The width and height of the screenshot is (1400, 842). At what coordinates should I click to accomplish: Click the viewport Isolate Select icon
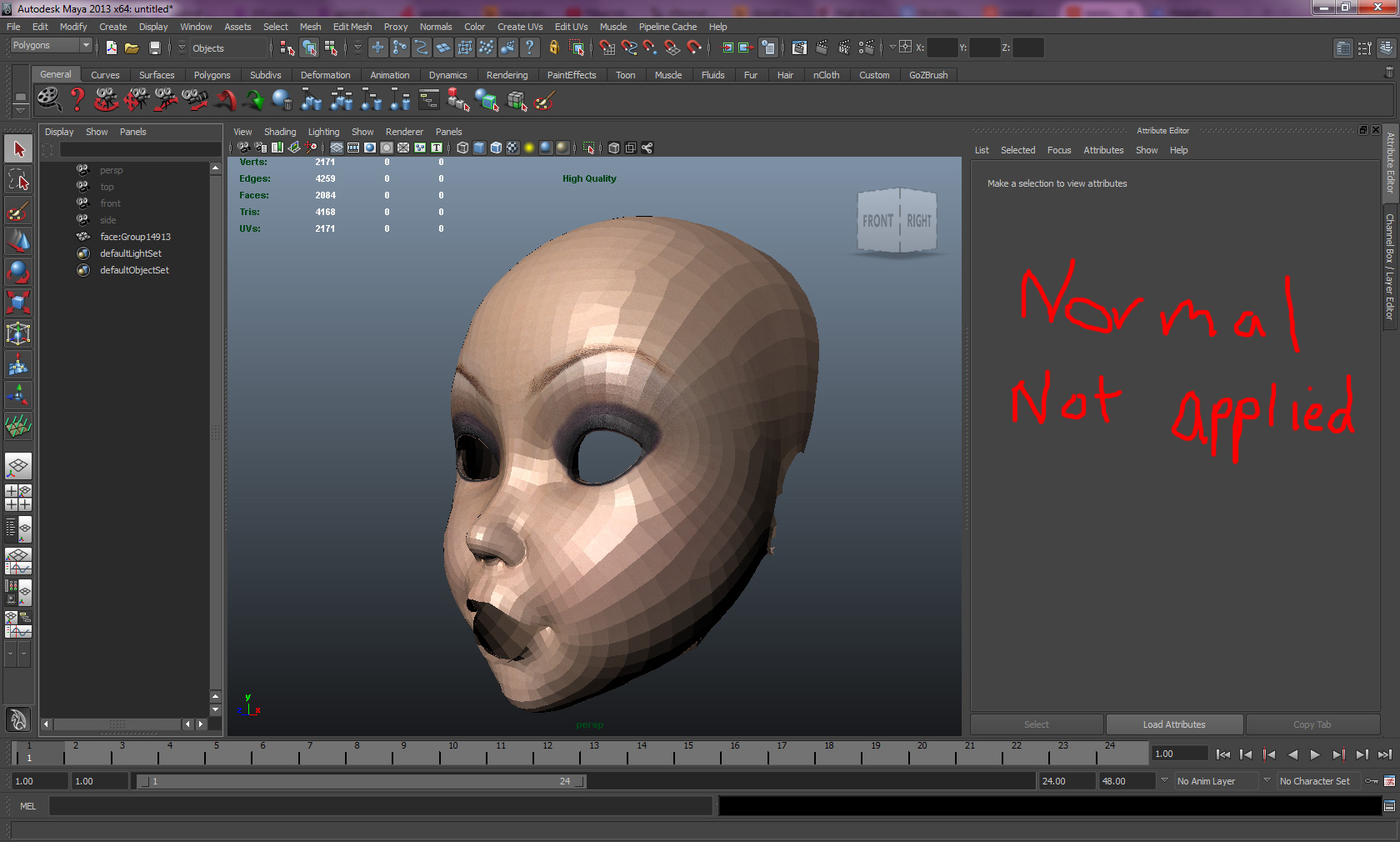[588, 148]
